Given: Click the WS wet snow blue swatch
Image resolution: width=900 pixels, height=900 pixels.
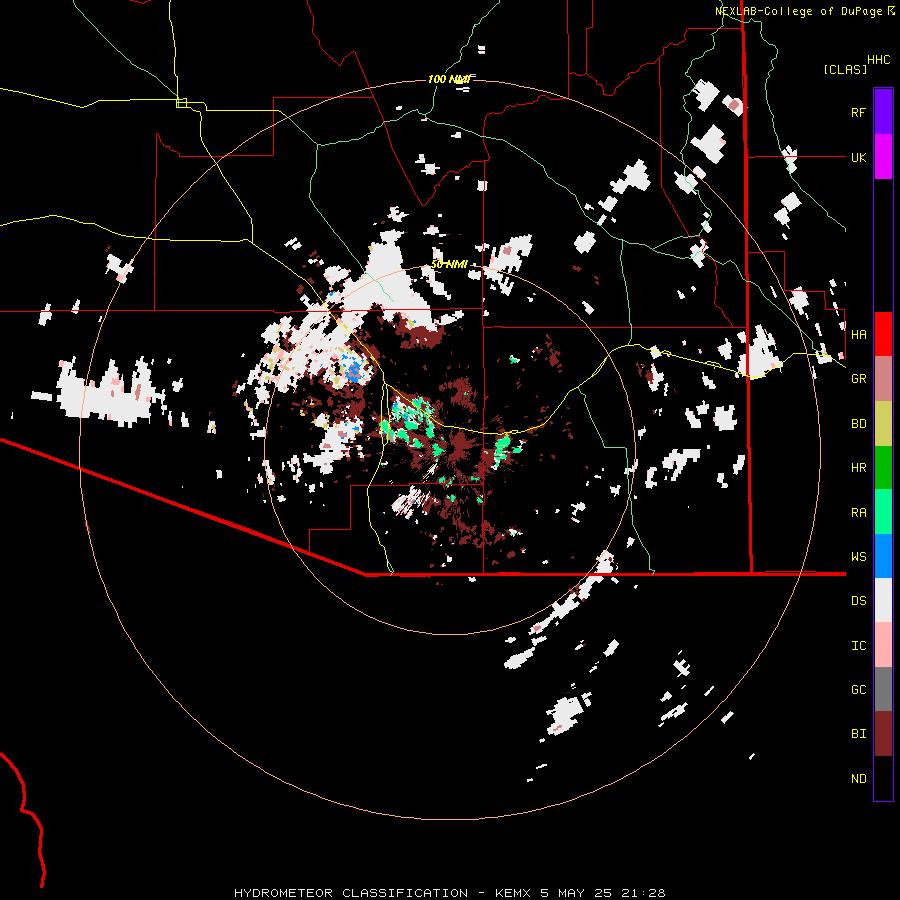Looking at the screenshot, I should point(883,556).
